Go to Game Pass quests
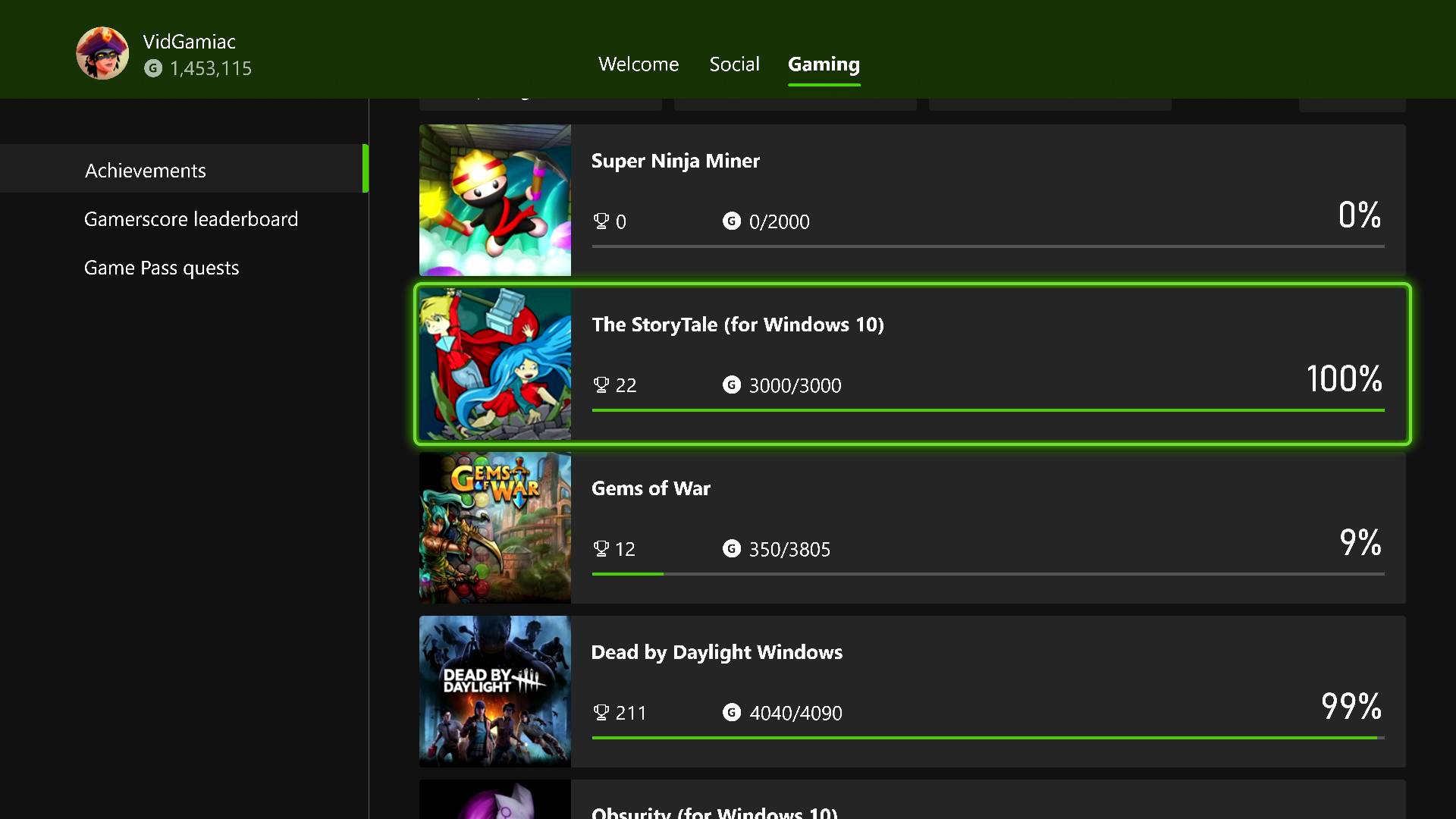The width and height of the screenshot is (1456, 819). 162,268
